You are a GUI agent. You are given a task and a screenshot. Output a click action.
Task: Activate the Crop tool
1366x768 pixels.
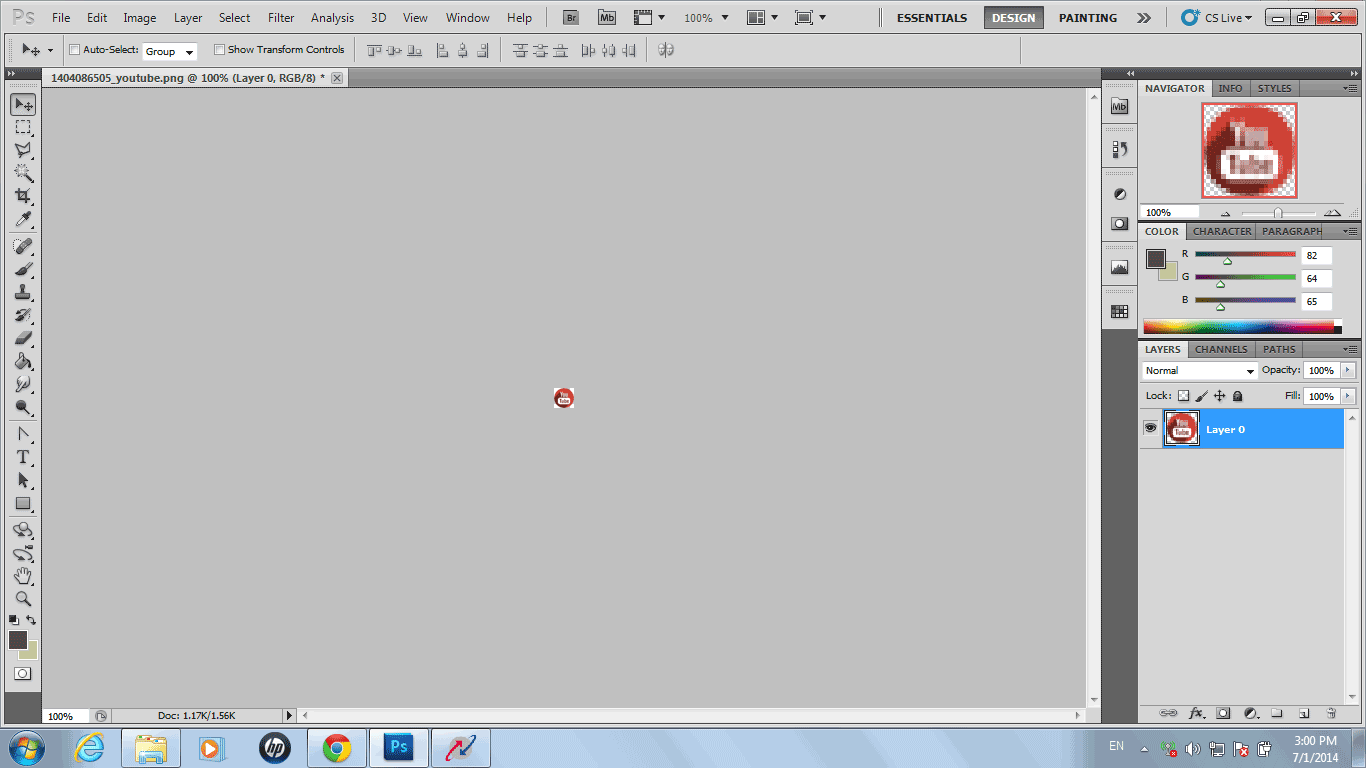[x=22, y=196]
